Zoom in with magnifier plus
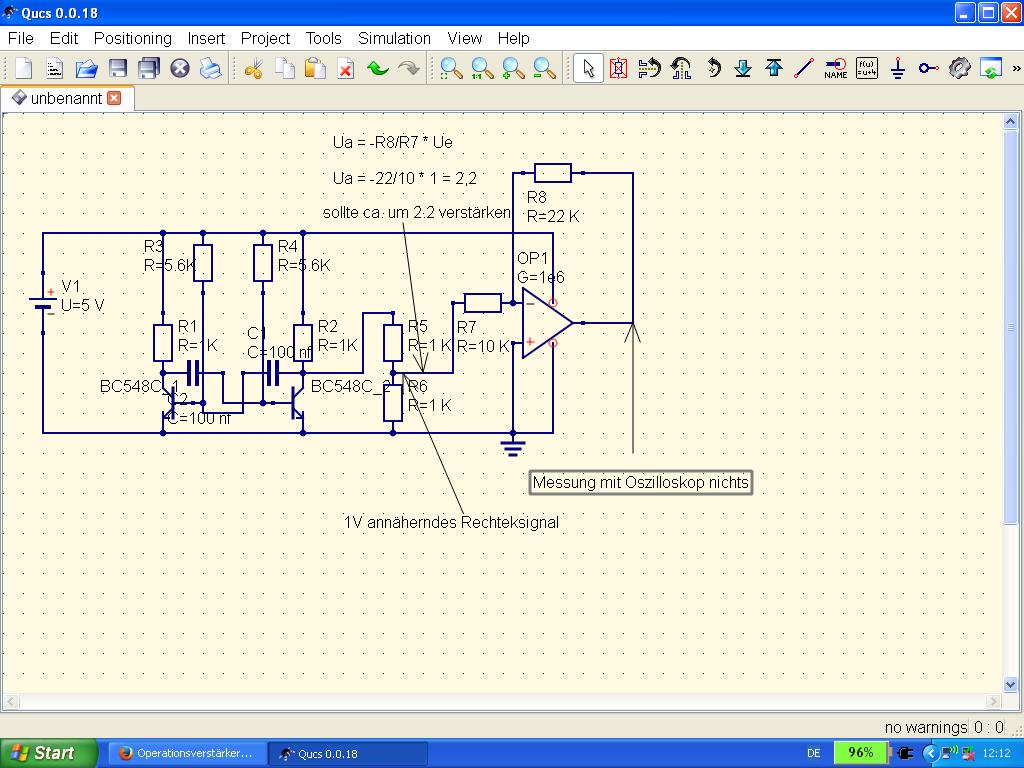This screenshot has height=768, width=1024. (513, 68)
